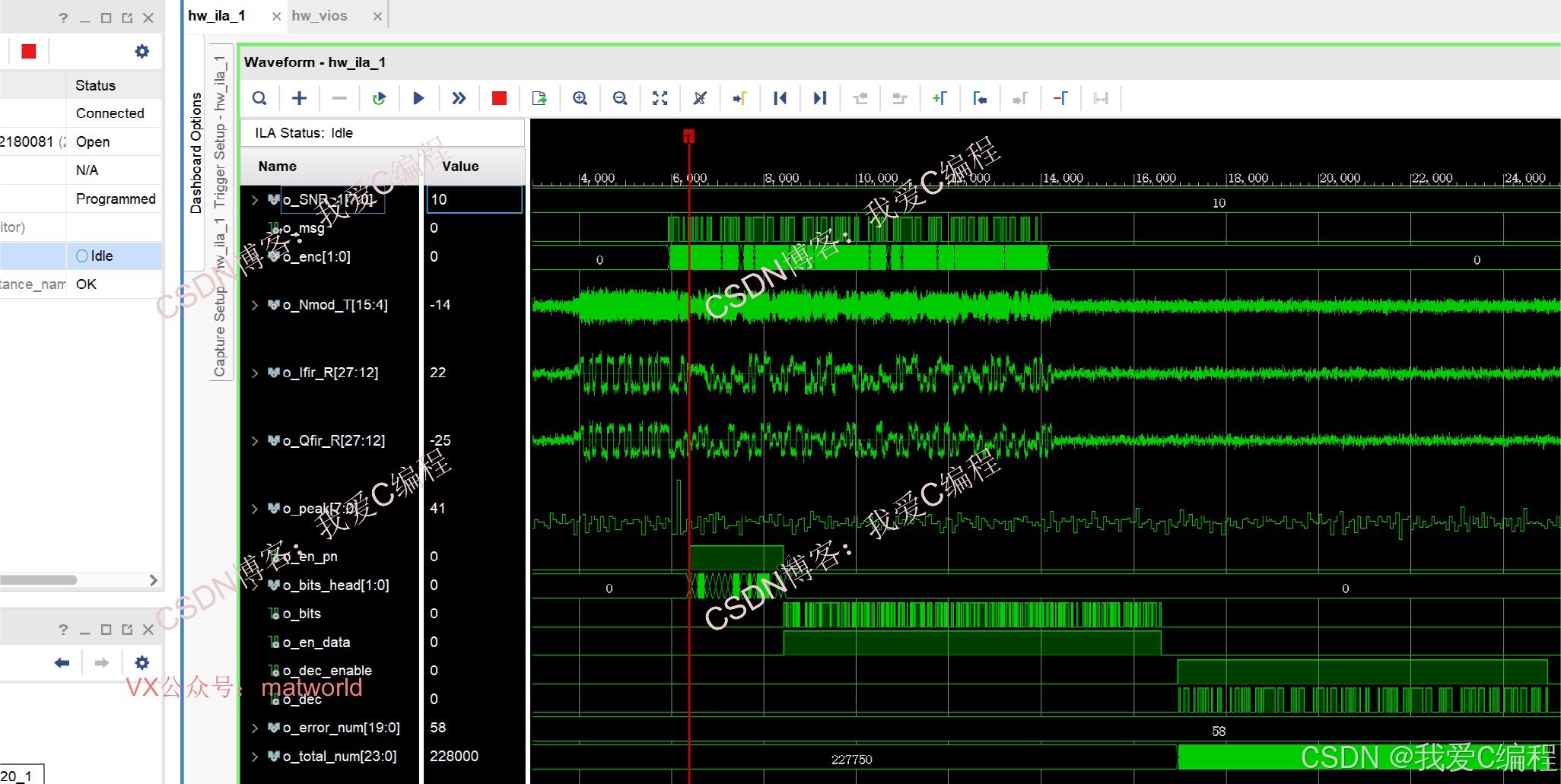Expand the o_Nmod_T[15:4] bus
The height and width of the screenshot is (784, 1561).
pyautogui.click(x=255, y=305)
